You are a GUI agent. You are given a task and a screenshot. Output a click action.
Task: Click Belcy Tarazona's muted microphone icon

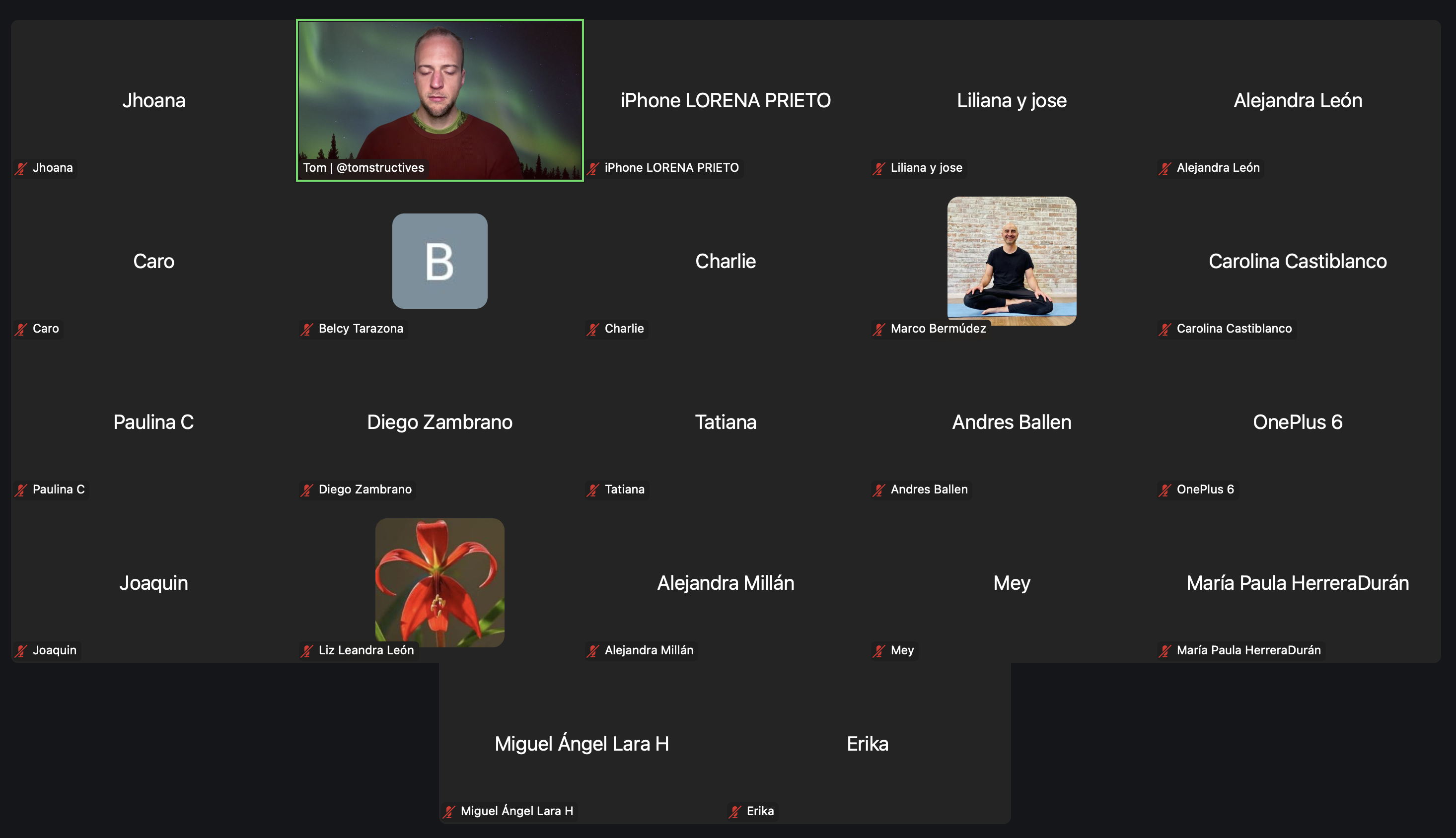tap(307, 329)
